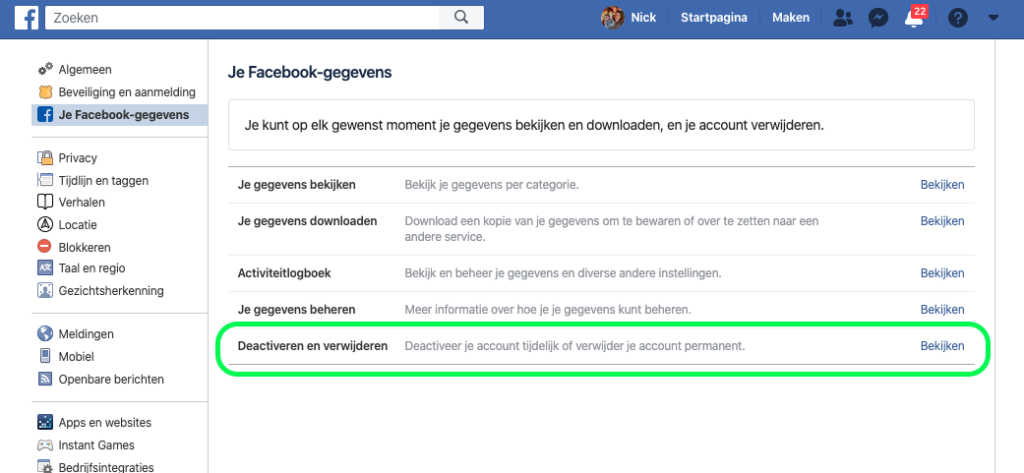Click the Je Facebook-gegevens sidebar icon
The height and width of the screenshot is (473, 1024).
coord(45,115)
